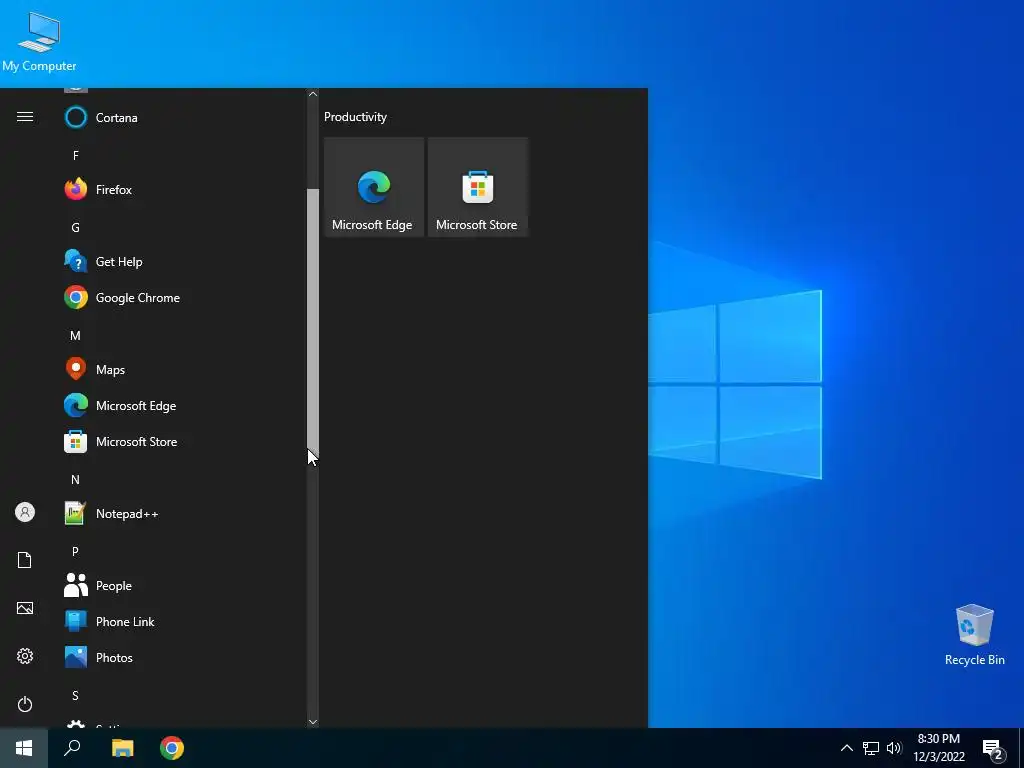1024x768 pixels.
Task: Click the Microsoft Edge tile under Productivity
Action: click(374, 187)
